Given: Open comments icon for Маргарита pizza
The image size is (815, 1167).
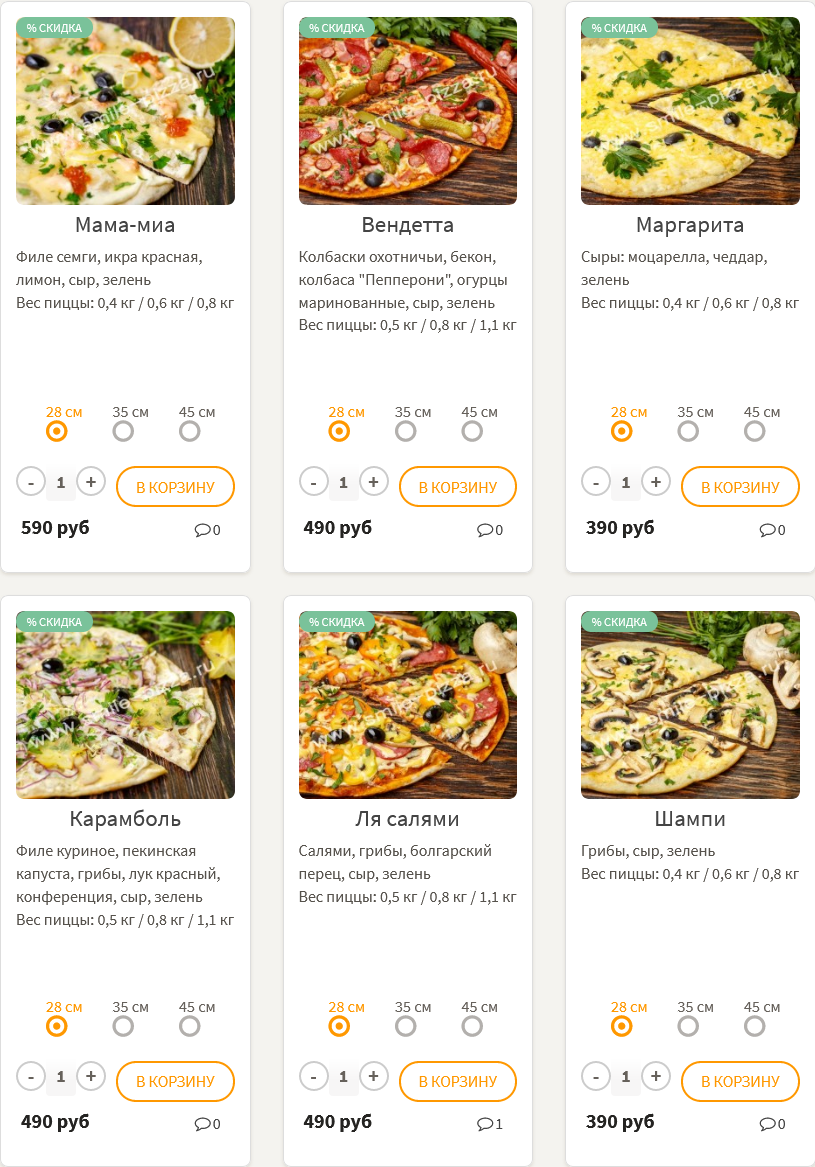Looking at the screenshot, I should (x=767, y=530).
